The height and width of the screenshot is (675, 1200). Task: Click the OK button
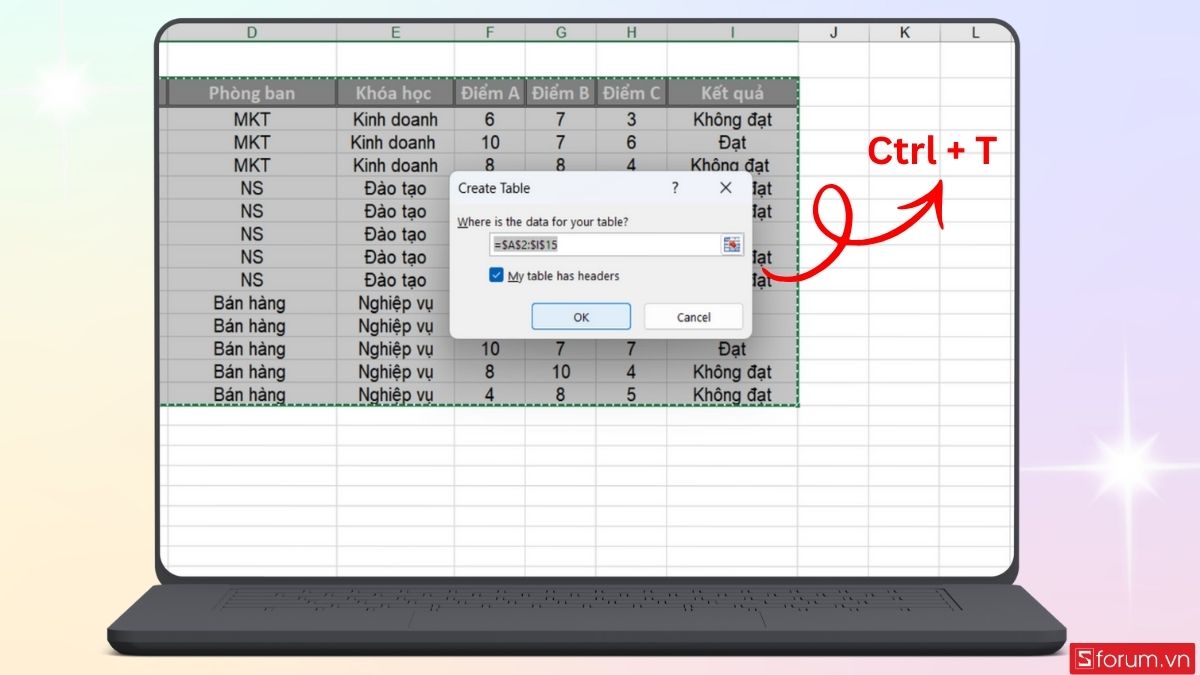(x=581, y=316)
